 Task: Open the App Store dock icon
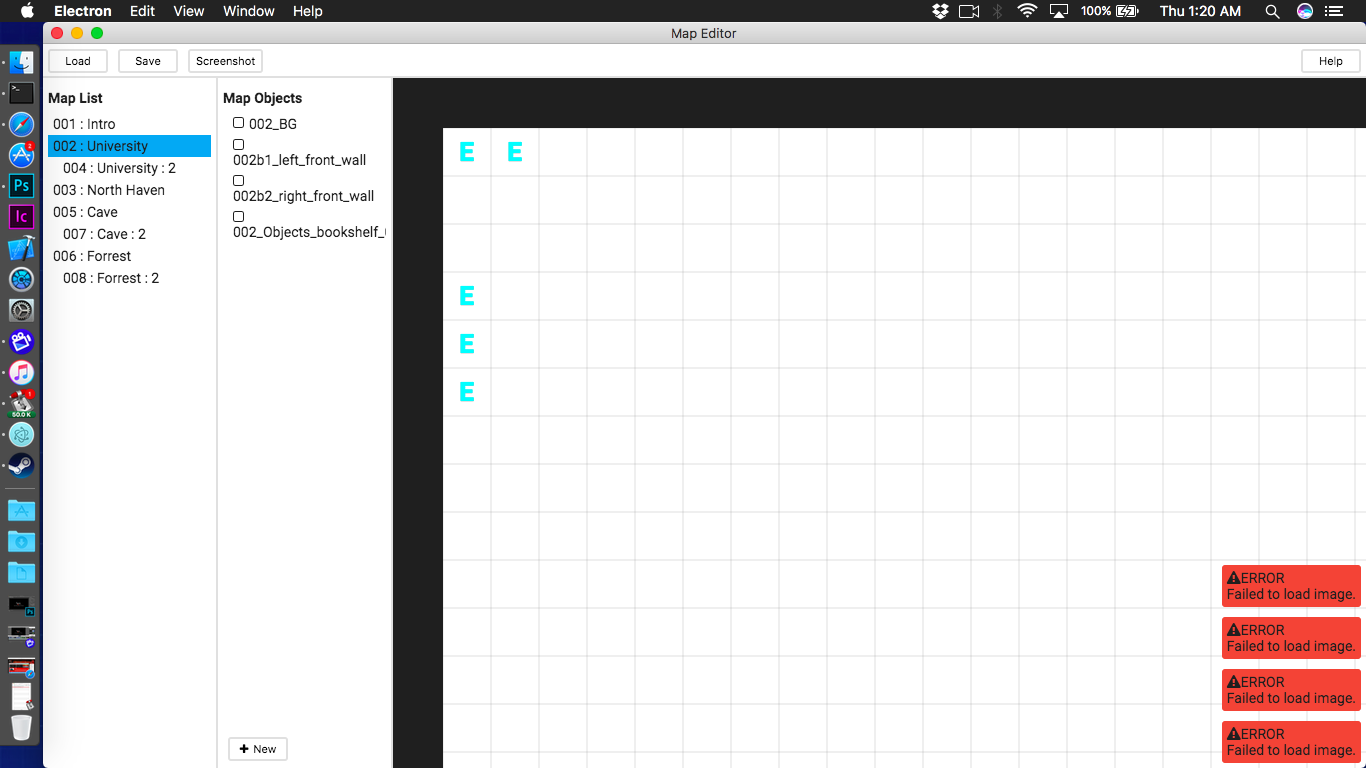21,155
